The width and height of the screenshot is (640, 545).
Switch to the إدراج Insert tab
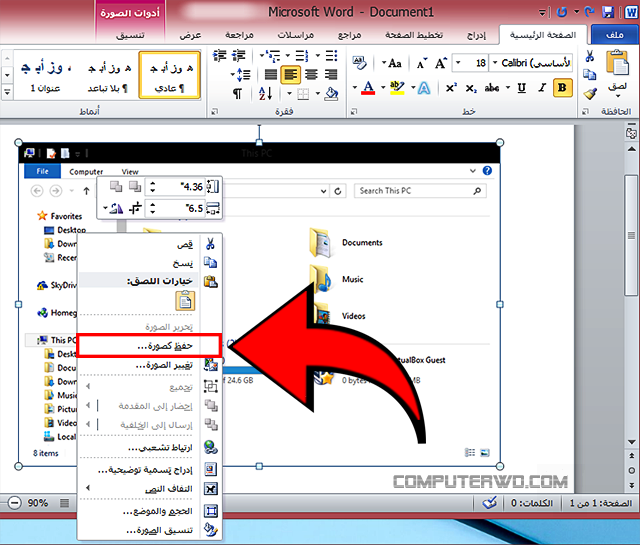click(476, 35)
